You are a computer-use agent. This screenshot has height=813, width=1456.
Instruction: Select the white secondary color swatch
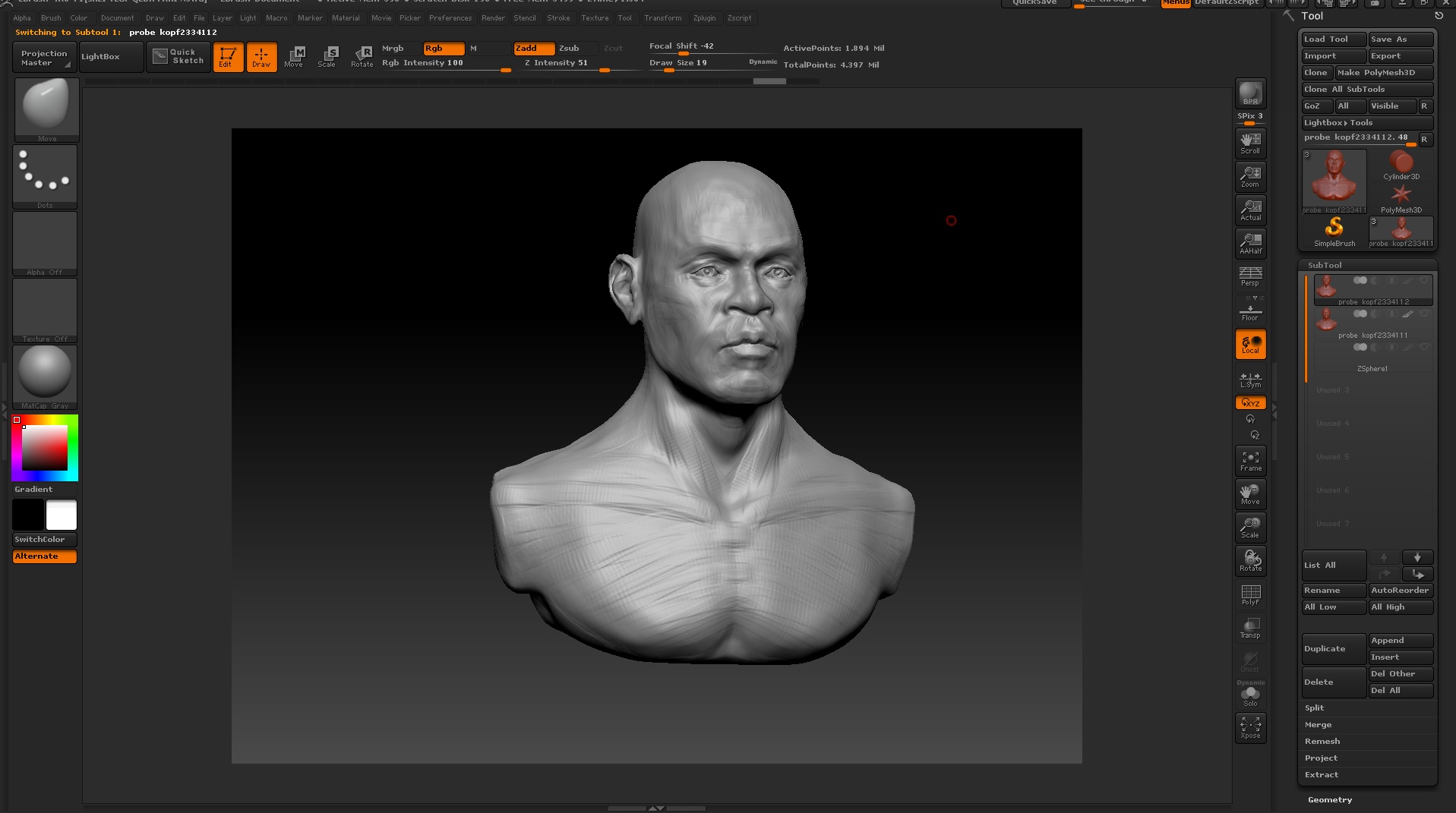pyautogui.click(x=62, y=515)
